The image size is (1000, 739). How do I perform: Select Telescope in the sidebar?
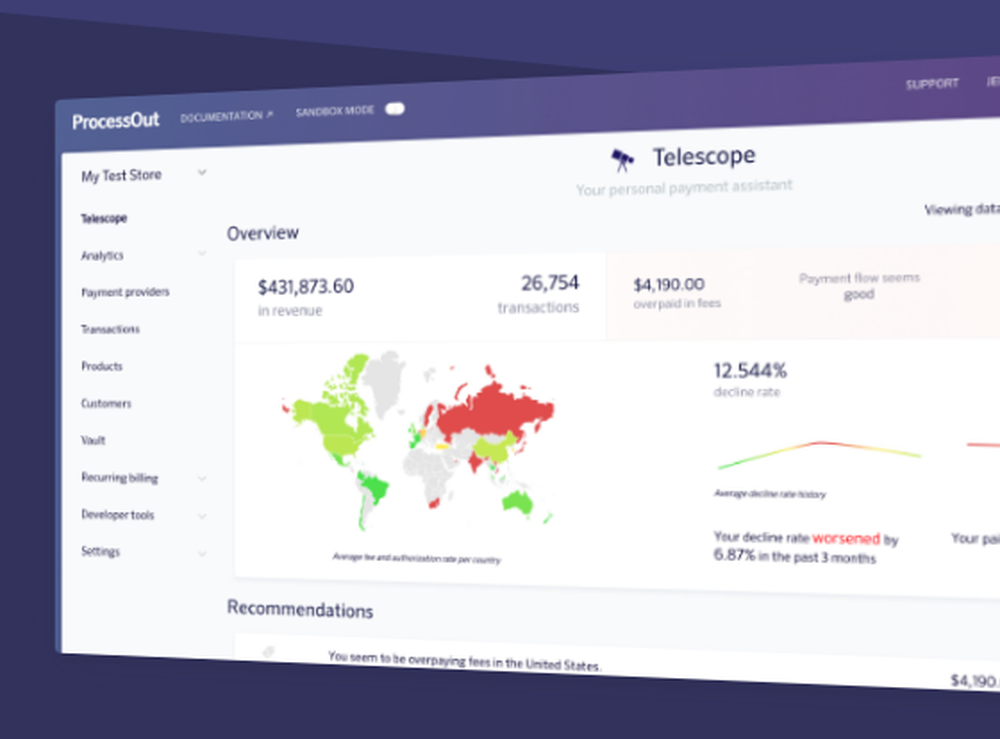[x=104, y=219]
